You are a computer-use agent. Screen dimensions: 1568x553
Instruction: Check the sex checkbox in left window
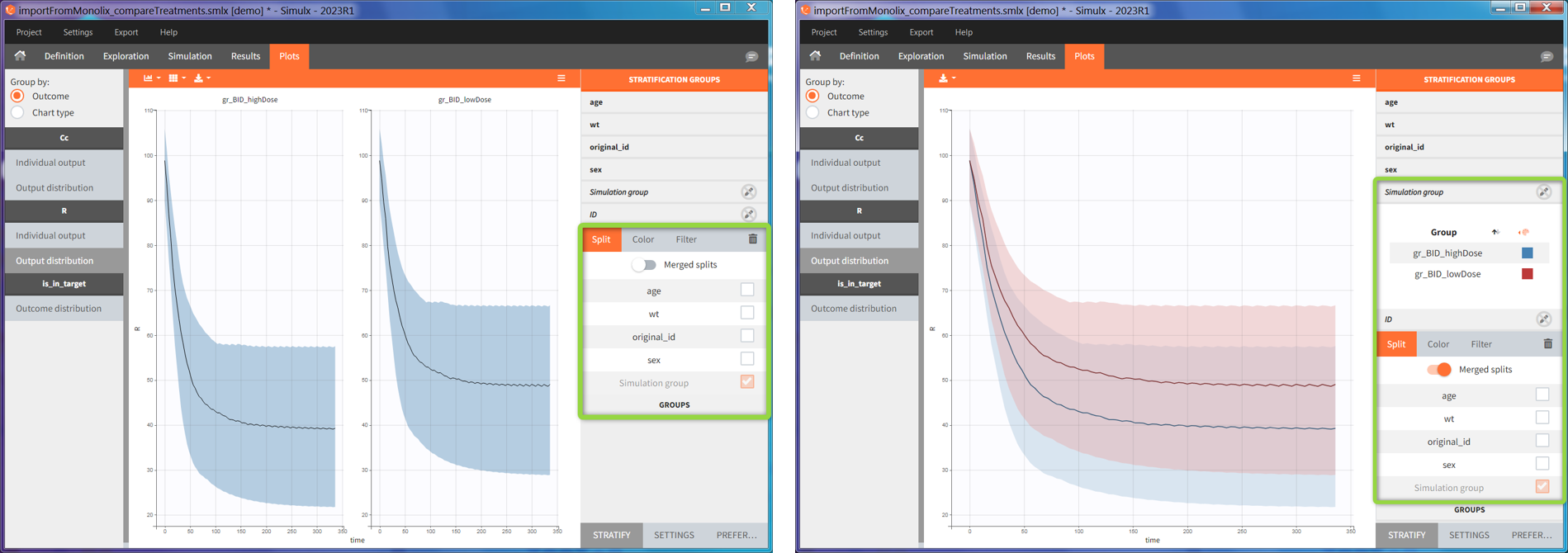(746, 359)
